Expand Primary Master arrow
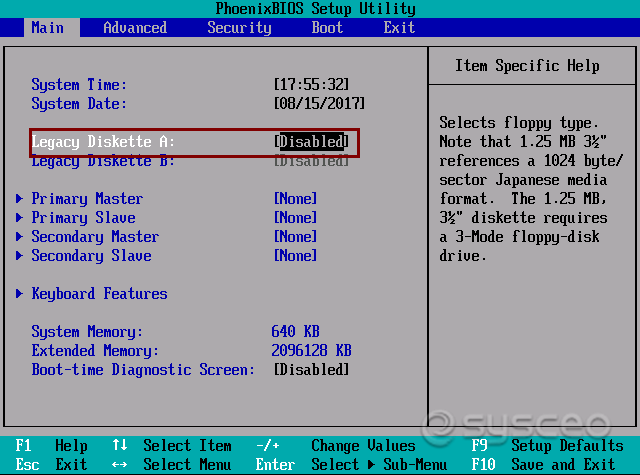 click(19, 199)
